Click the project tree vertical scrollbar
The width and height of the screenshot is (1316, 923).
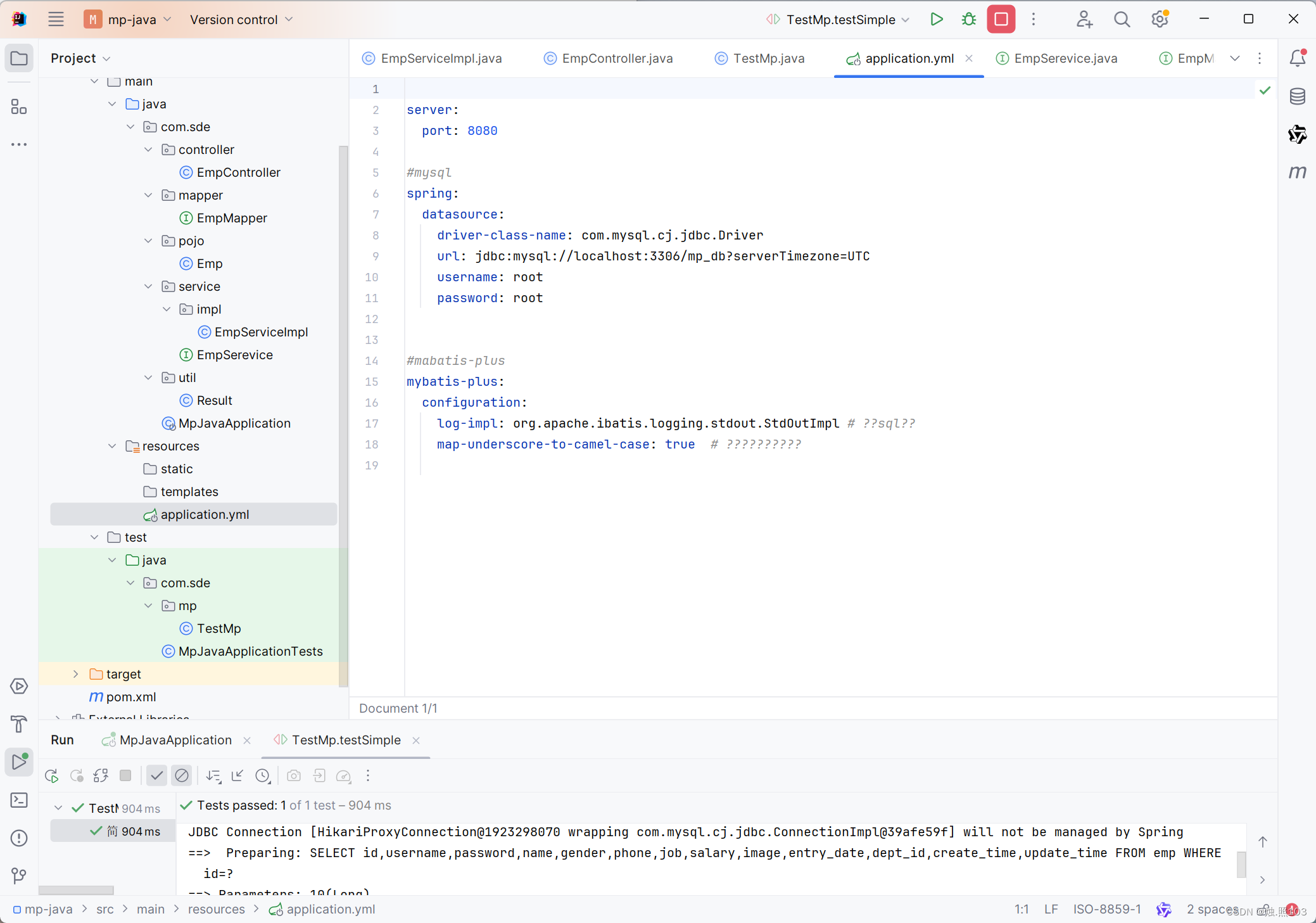(343, 412)
